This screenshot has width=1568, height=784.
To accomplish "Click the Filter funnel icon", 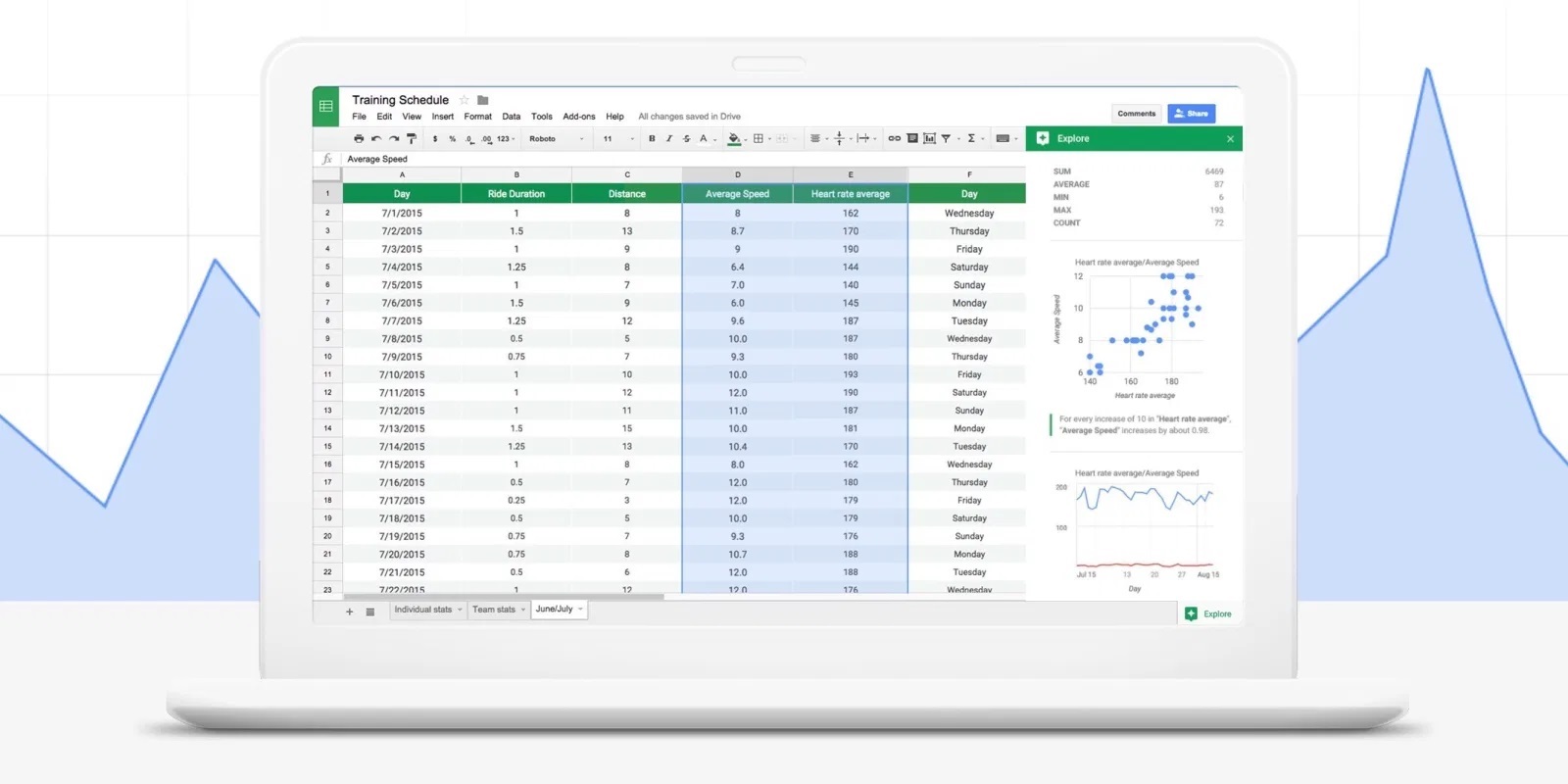I will [x=946, y=139].
